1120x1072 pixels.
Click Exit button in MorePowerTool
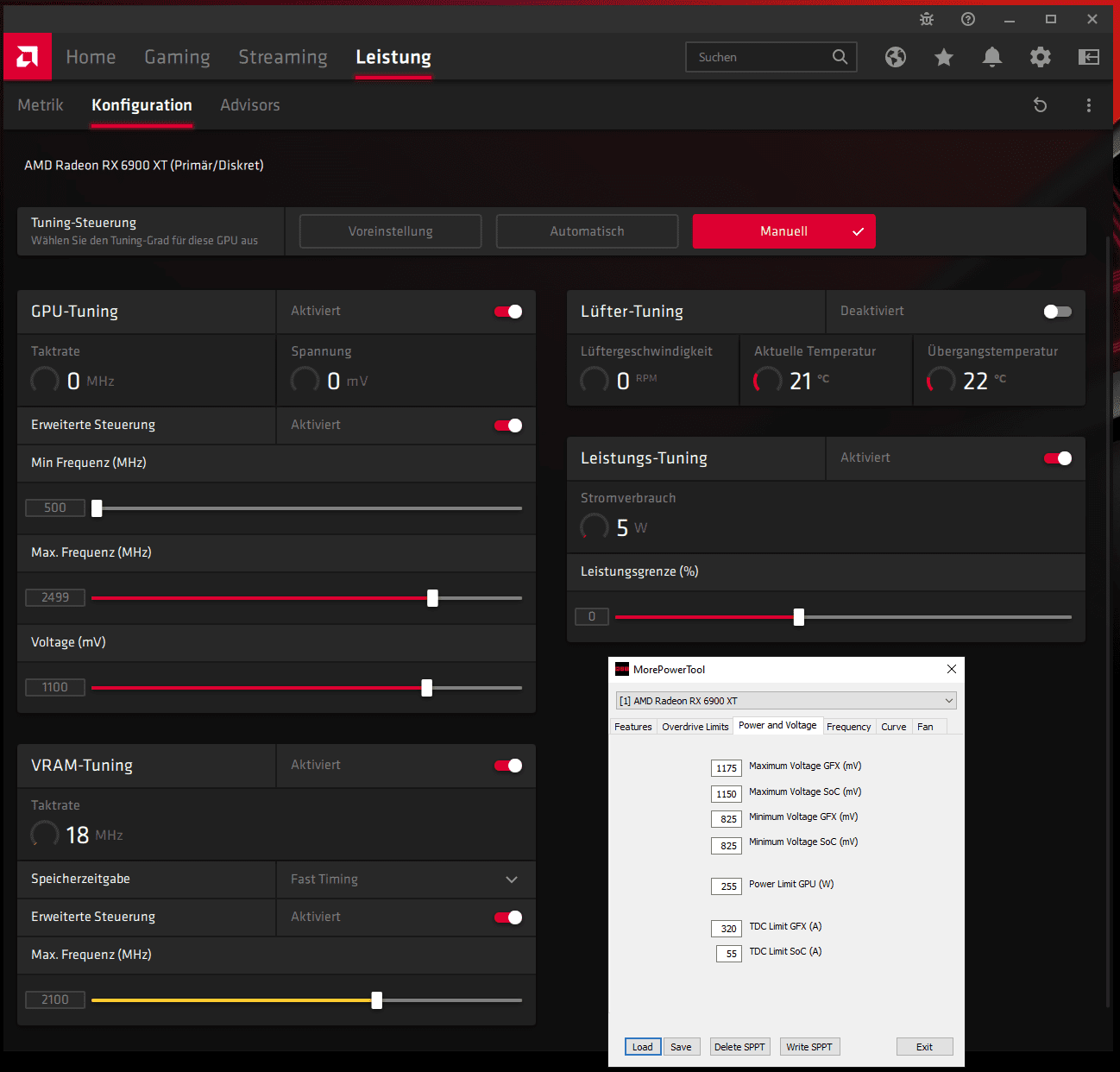924,1047
